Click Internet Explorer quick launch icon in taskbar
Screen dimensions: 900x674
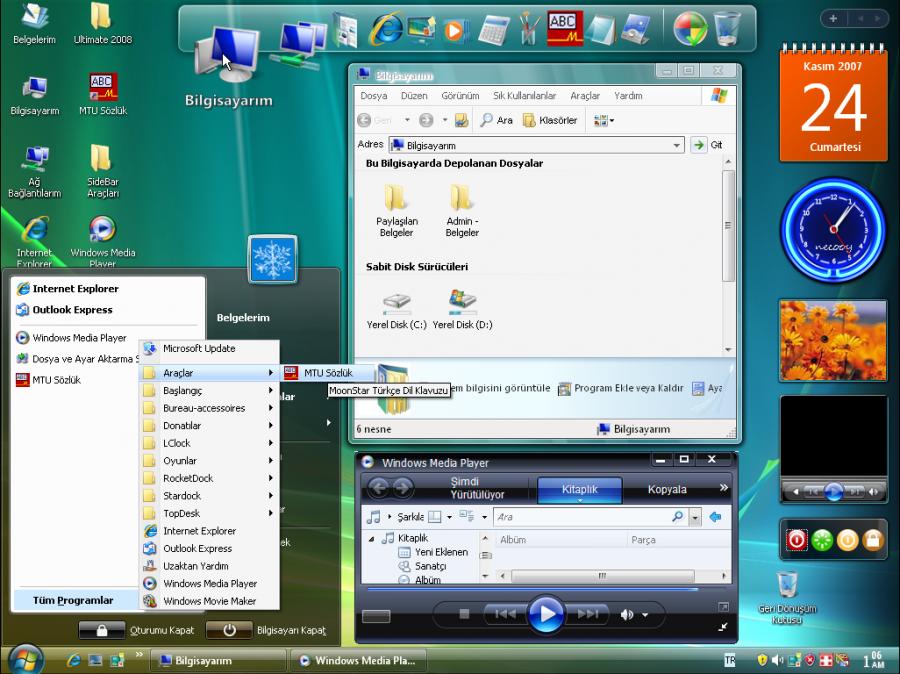(73, 660)
